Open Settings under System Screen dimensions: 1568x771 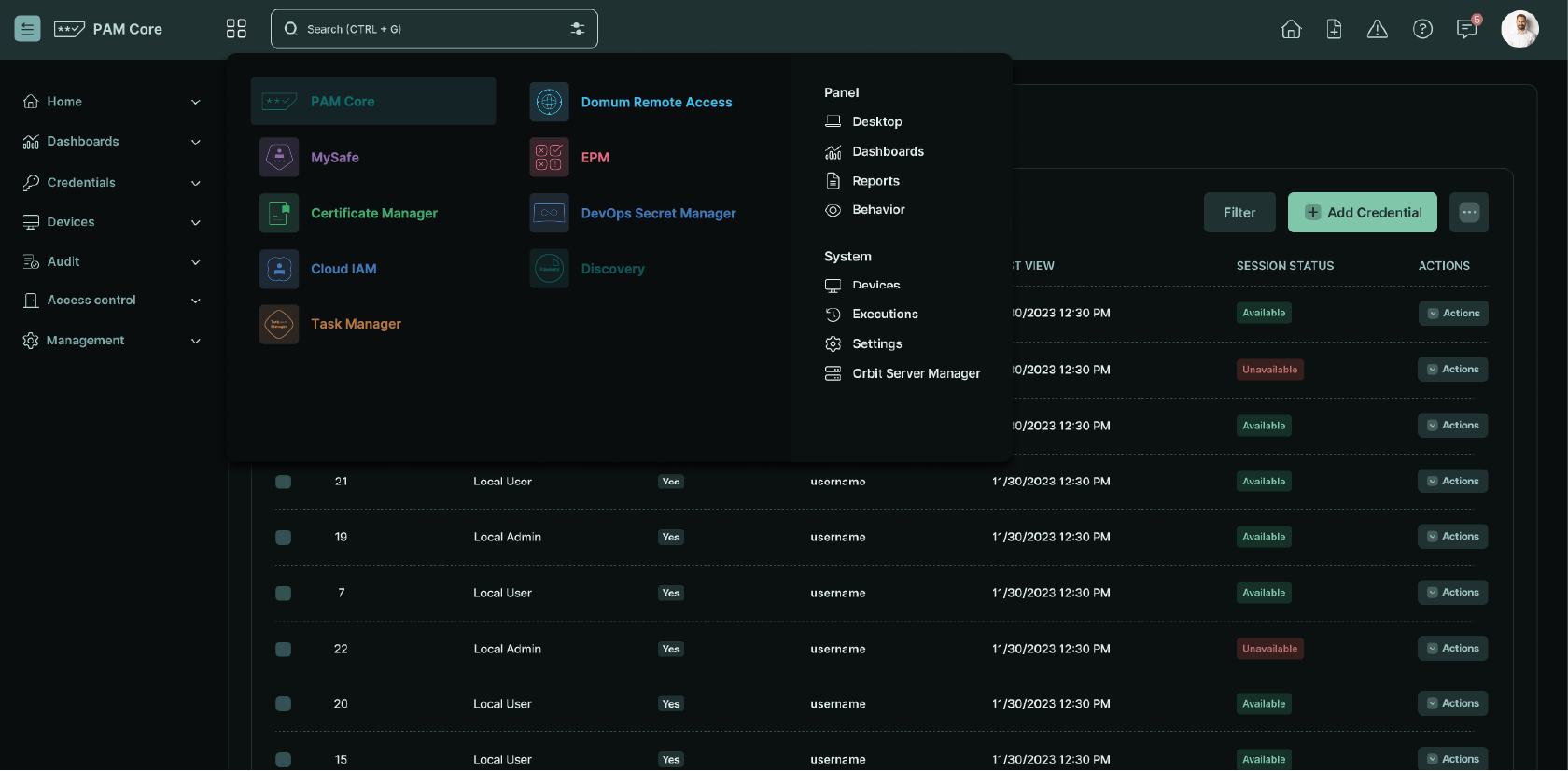coord(863,344)
